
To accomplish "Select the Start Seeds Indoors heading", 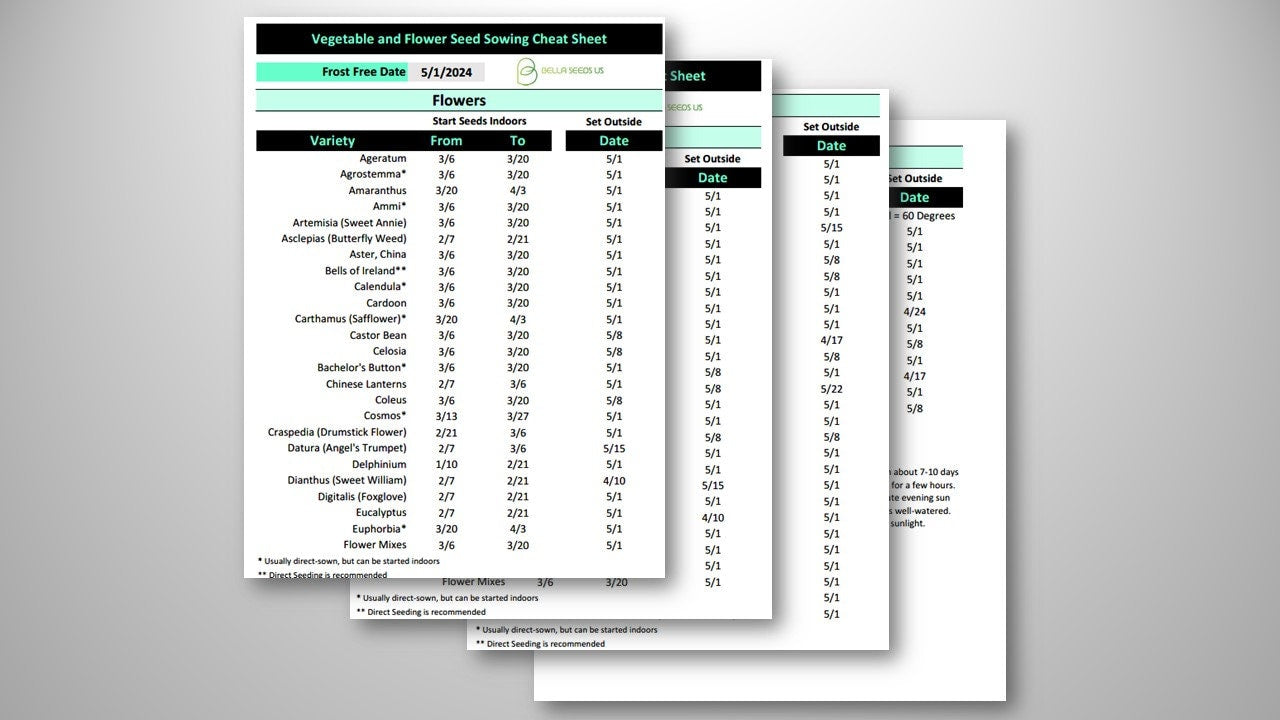I will pyautogui.click(x=479, y=121).
